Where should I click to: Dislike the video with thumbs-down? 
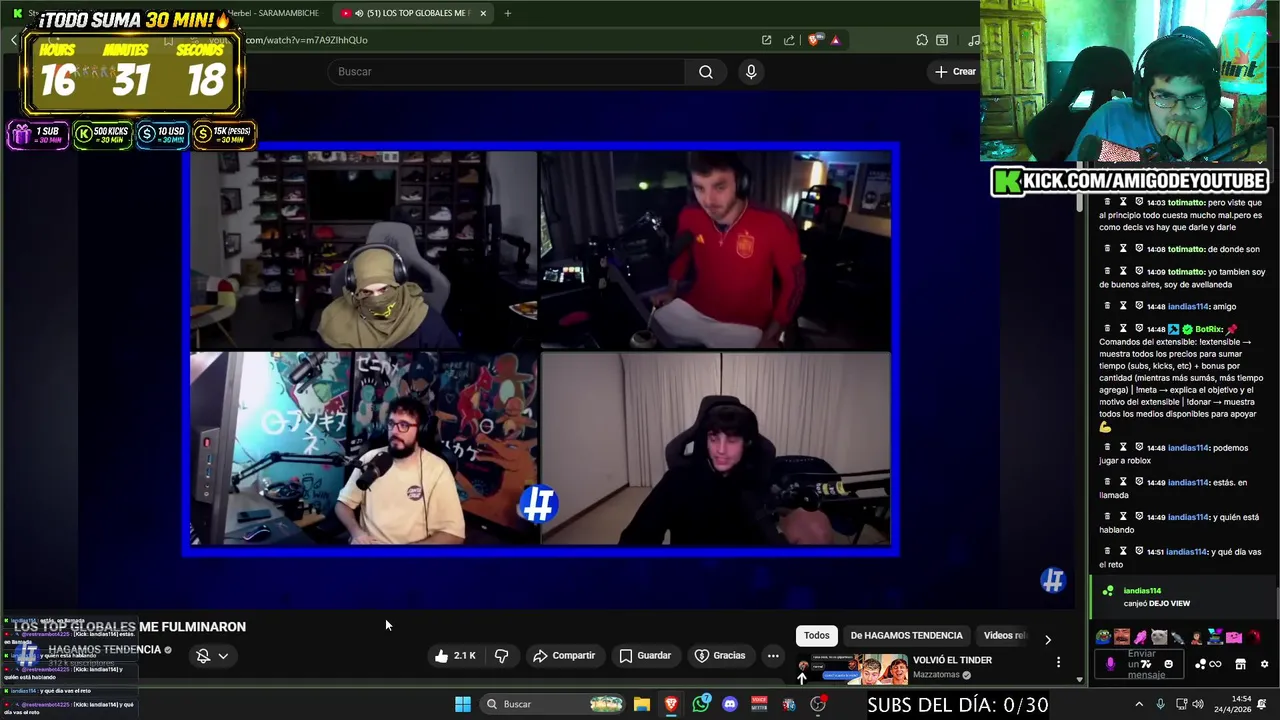502,656
